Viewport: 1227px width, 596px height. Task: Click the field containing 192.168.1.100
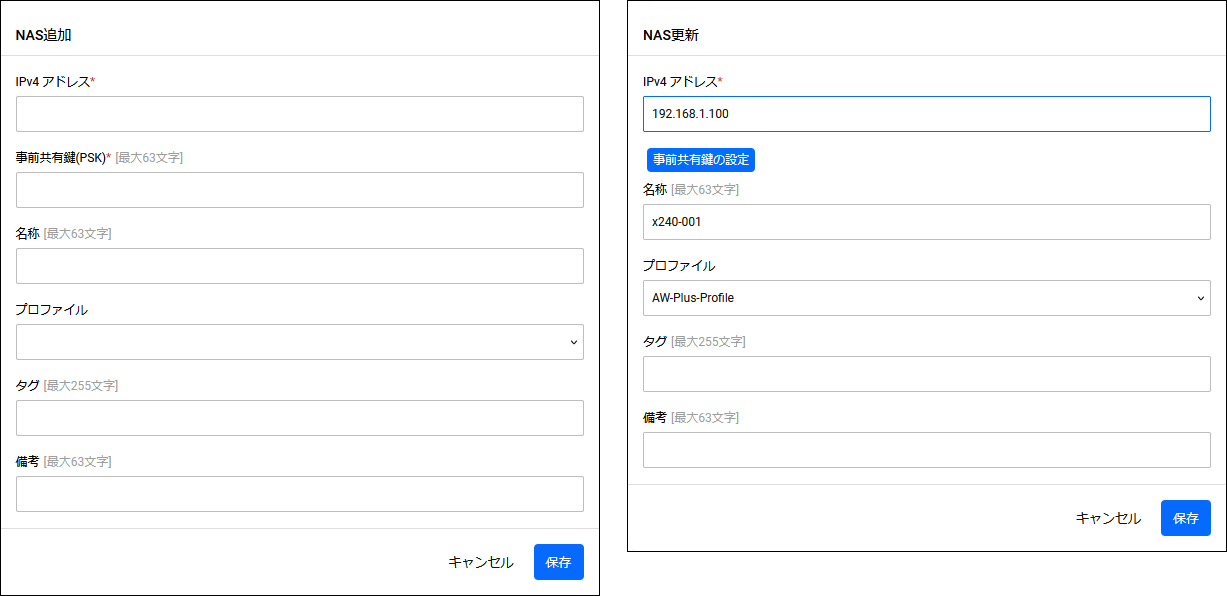coord(927,114)
